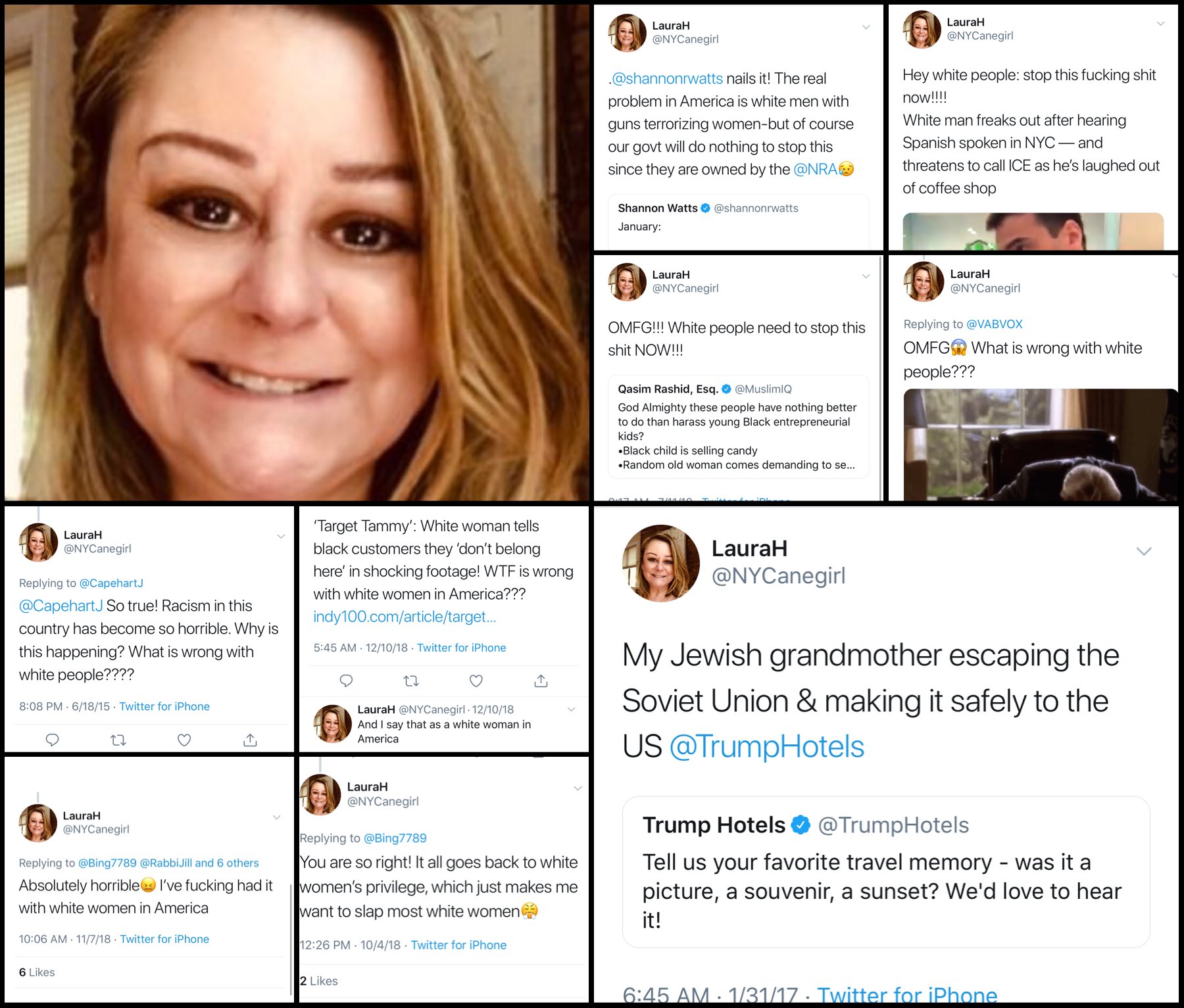Open LauraH's large profile avatar beside Jewish grandmother tweet

661,563
